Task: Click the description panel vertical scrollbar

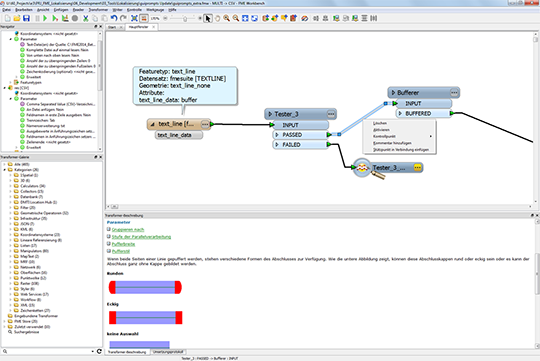Action: pos(537,274)
